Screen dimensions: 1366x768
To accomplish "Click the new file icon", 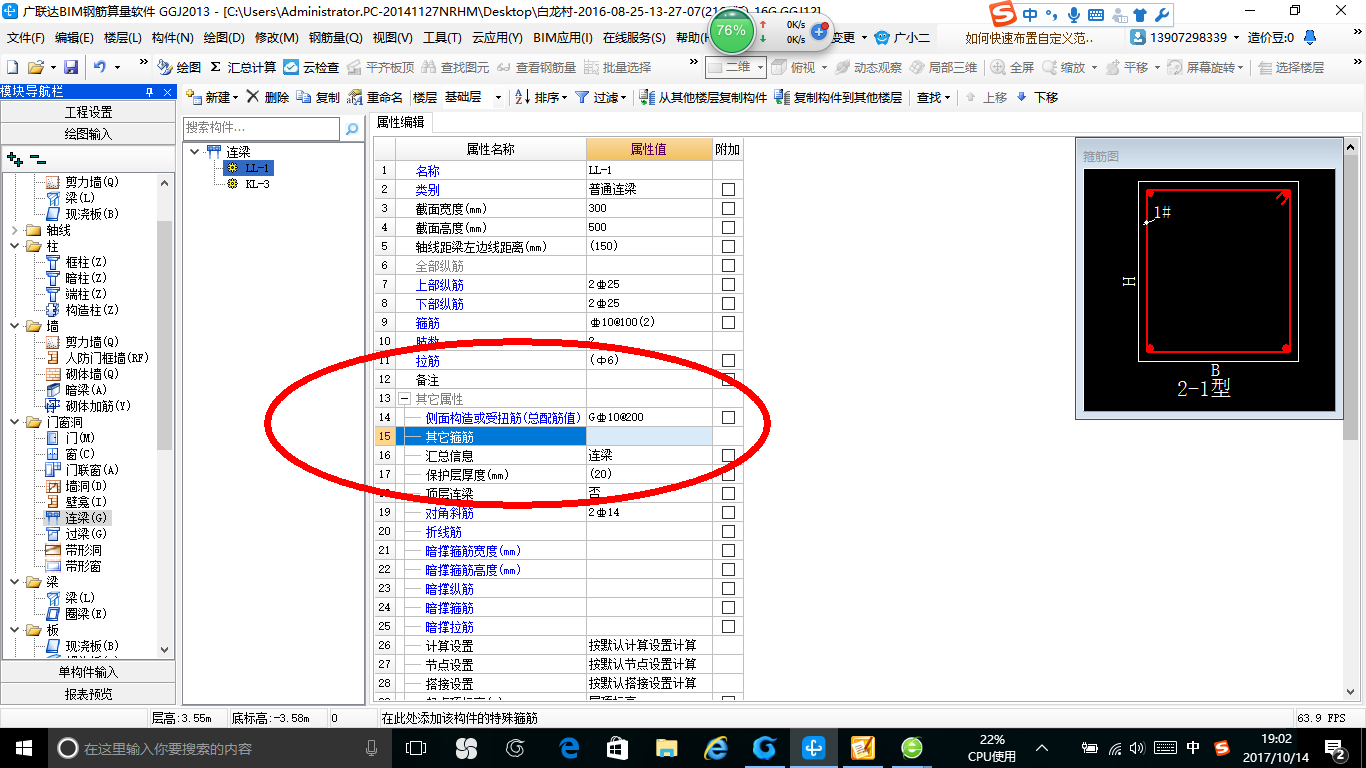I will coord(12,67).
